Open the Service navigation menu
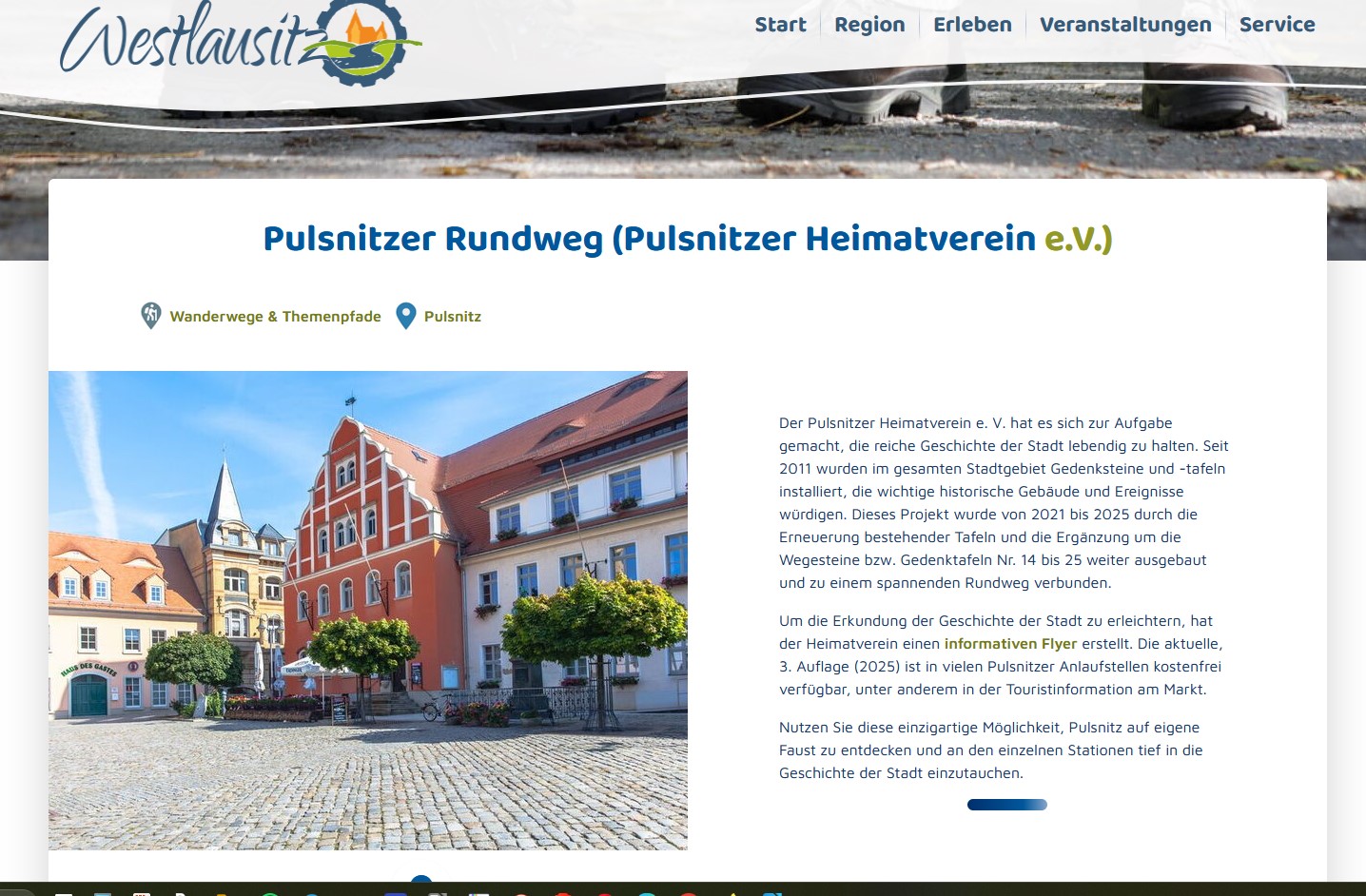This screenshot has width=1366, height=896. click(1277, 25)
